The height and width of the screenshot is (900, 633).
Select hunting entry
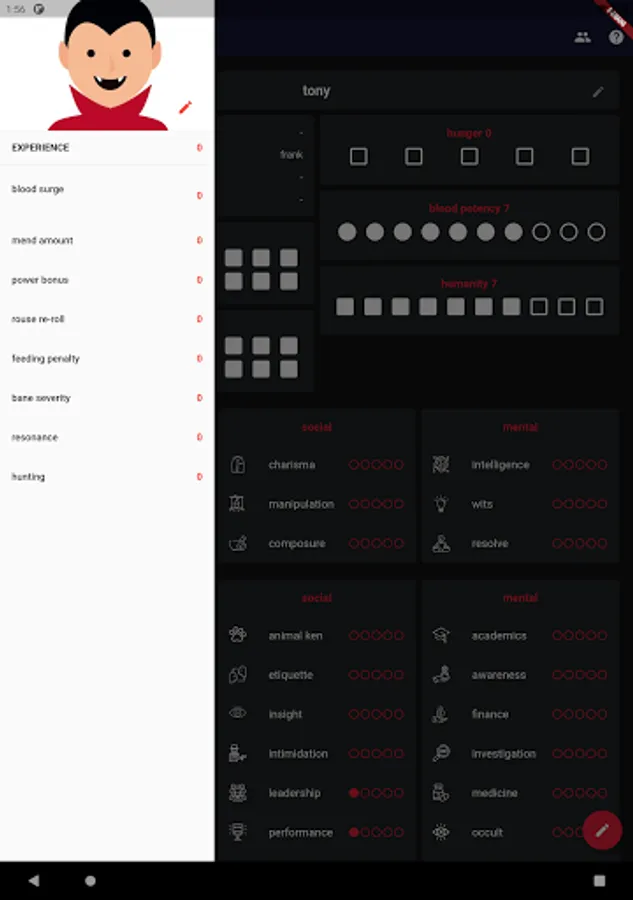click(107, 476)
